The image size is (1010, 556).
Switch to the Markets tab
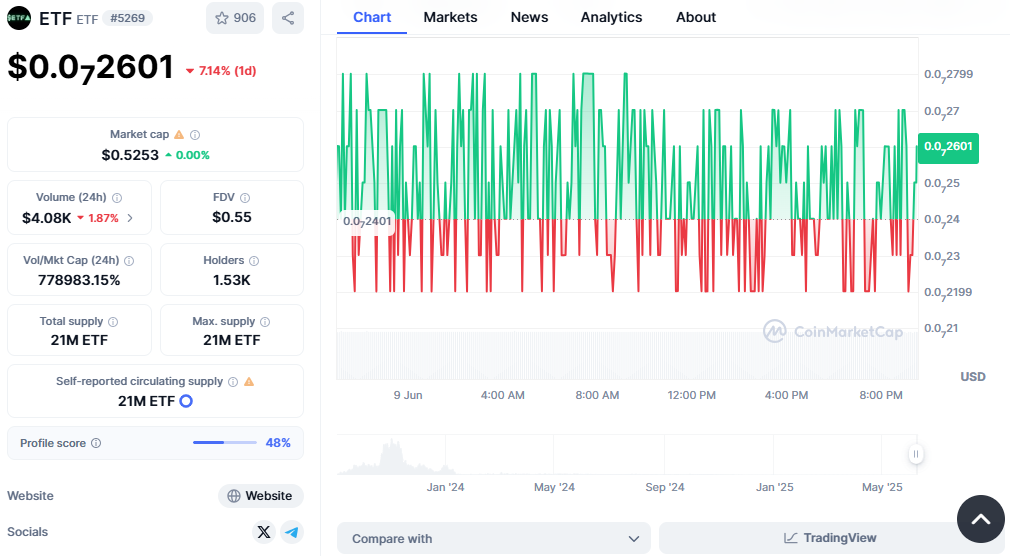click(x=450, y=17)
